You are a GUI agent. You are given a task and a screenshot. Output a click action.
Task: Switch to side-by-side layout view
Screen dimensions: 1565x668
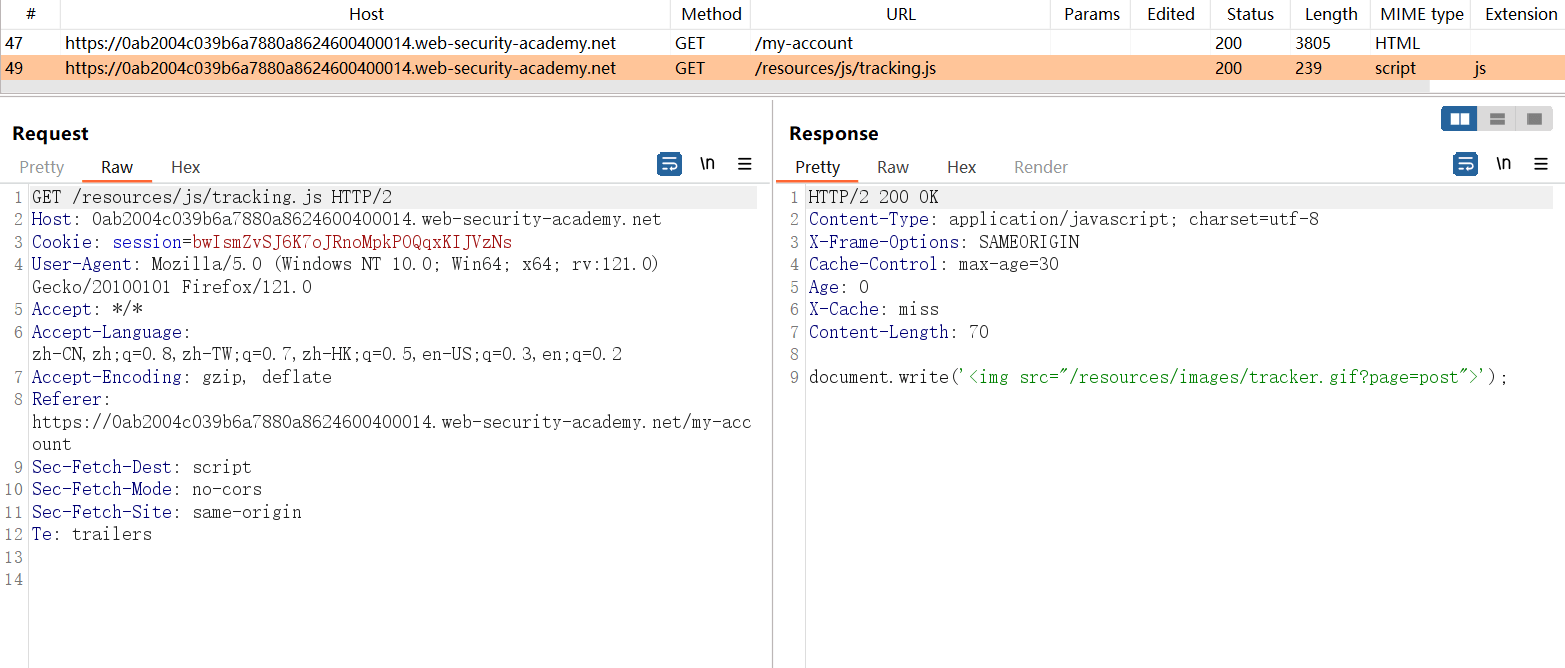(x=1459, y=119)
